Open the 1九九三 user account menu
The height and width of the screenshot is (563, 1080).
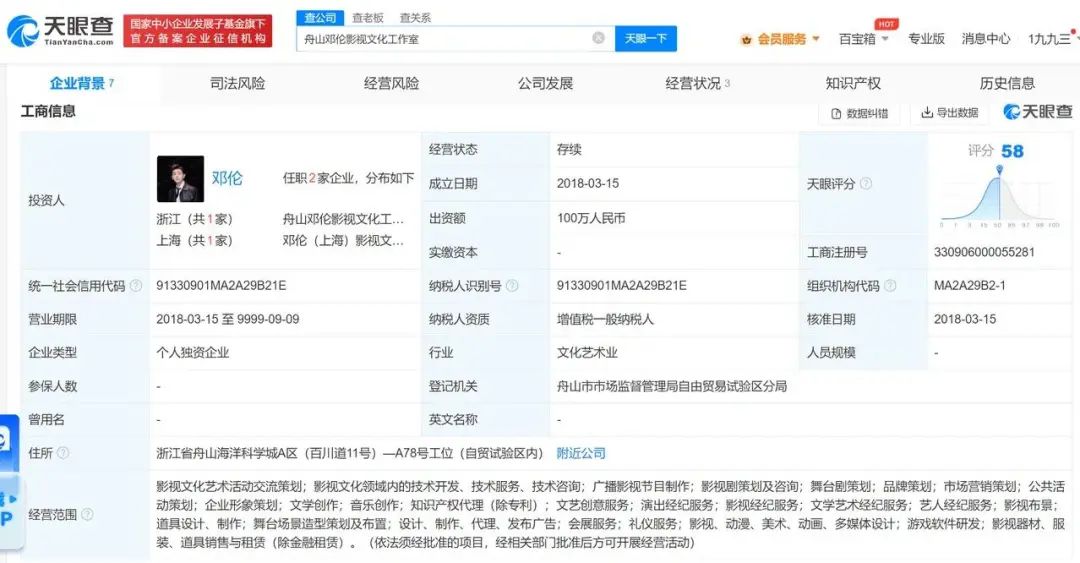[1052, 39]
